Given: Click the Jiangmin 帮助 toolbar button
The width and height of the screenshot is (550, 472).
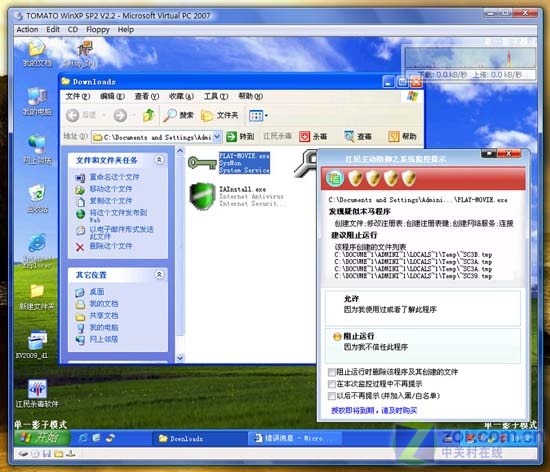Looking at the screenshot, I should pyautogui.click(x=402, y=136).
